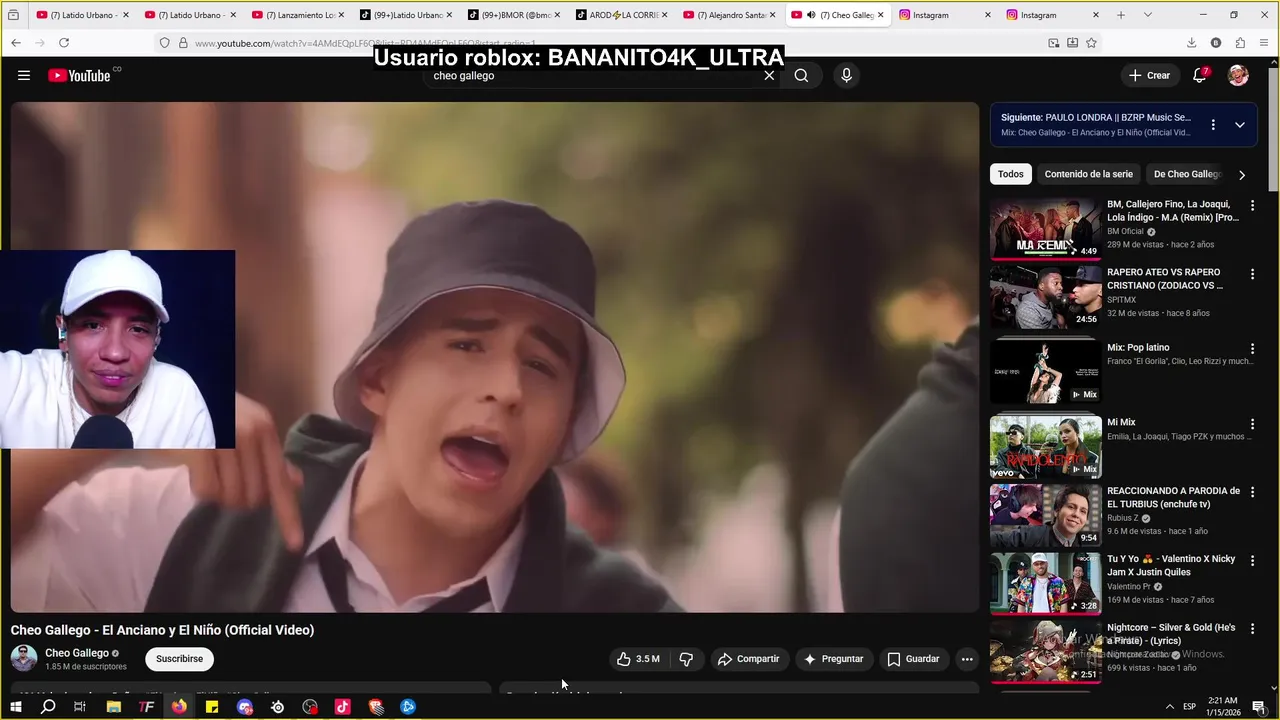
Task: Open Sticky Notes from taskbar
Action: [212, 706]
